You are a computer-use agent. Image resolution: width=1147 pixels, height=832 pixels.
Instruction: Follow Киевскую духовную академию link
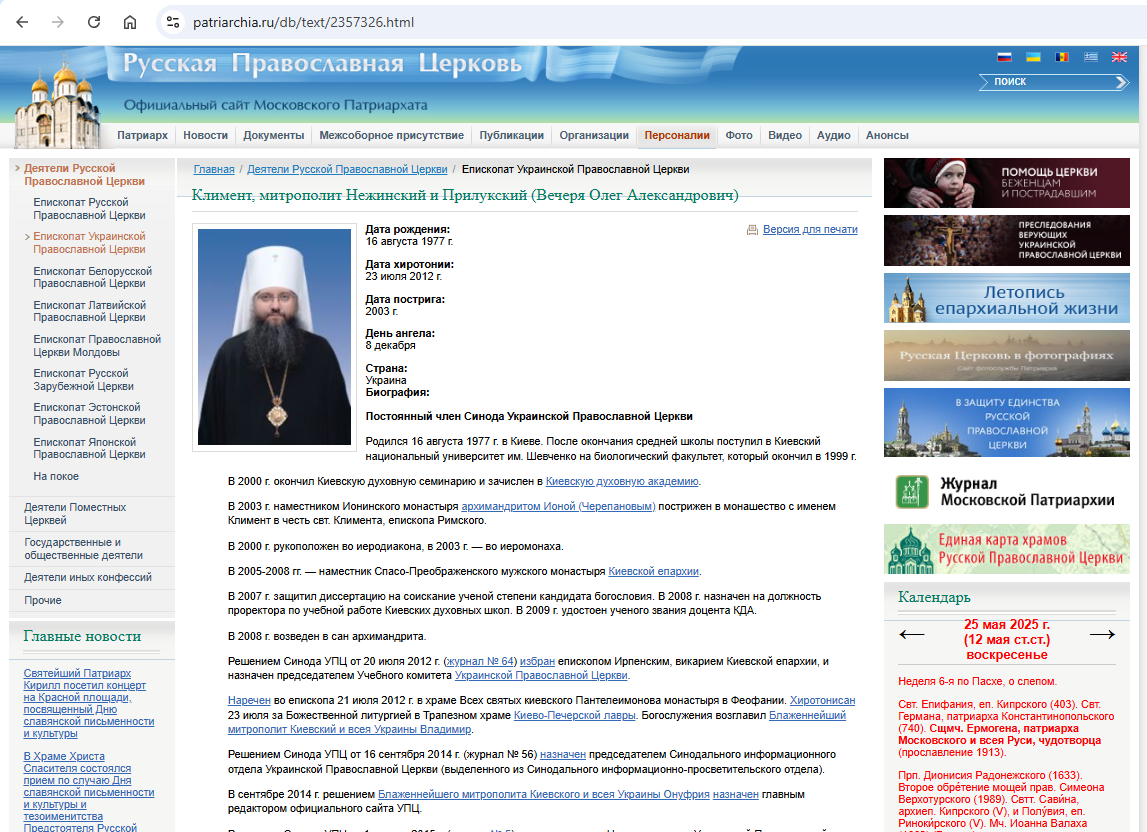pos(622,481)
